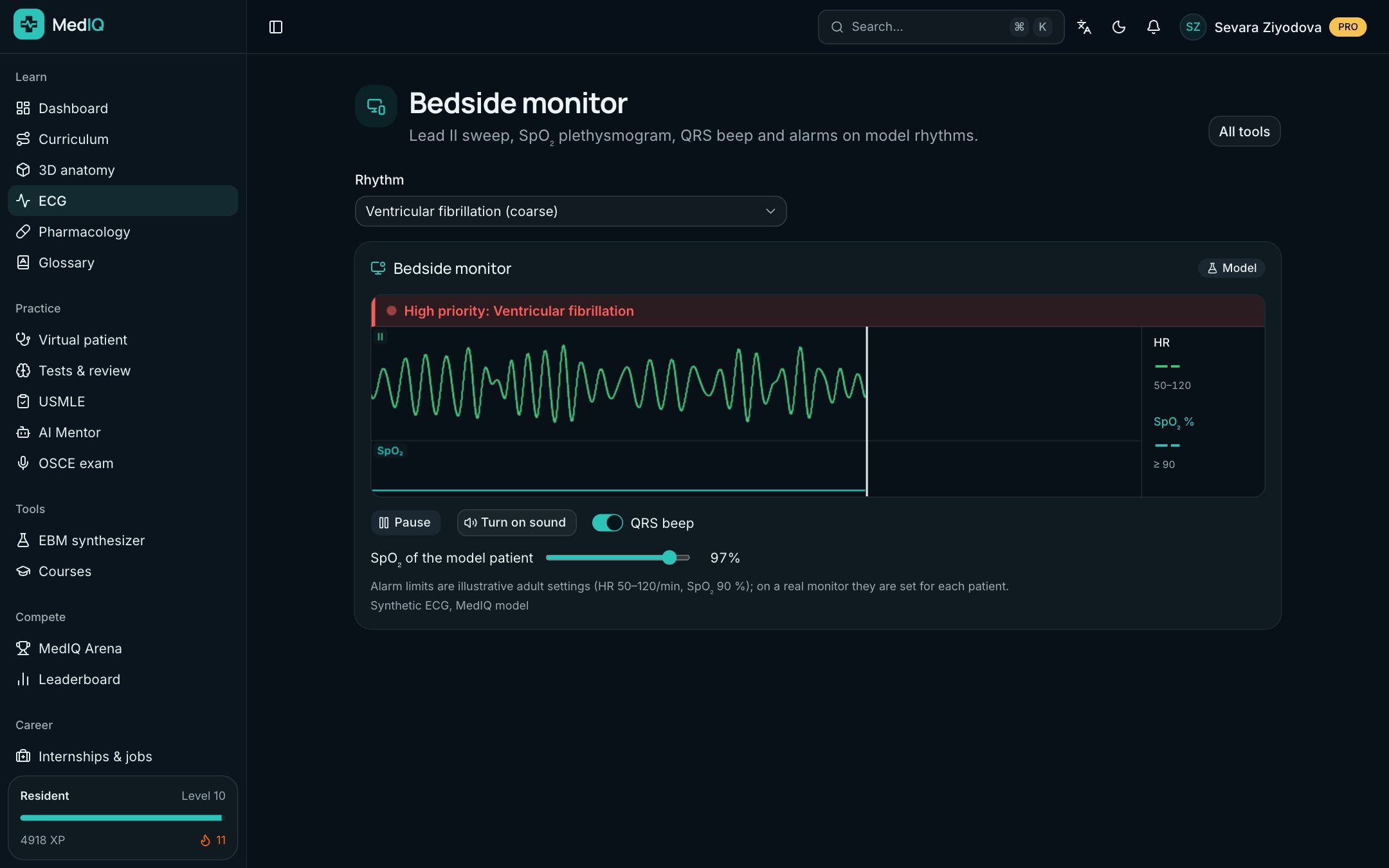1389x868 pixels.
Task: Click the Resident XP progress bar
Action: click(122, 818)
